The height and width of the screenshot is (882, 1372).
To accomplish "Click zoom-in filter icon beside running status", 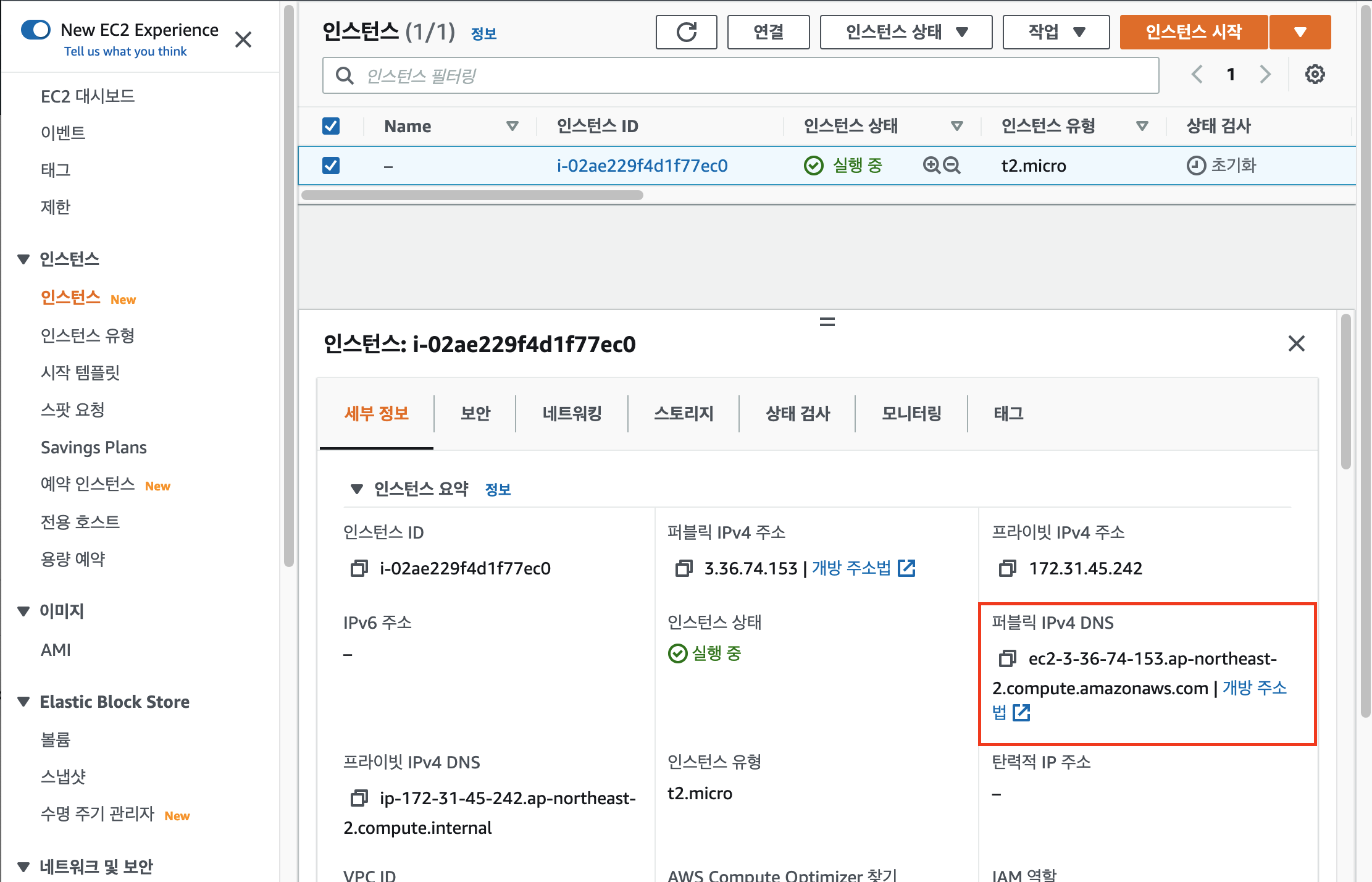I will click(931, 166).
